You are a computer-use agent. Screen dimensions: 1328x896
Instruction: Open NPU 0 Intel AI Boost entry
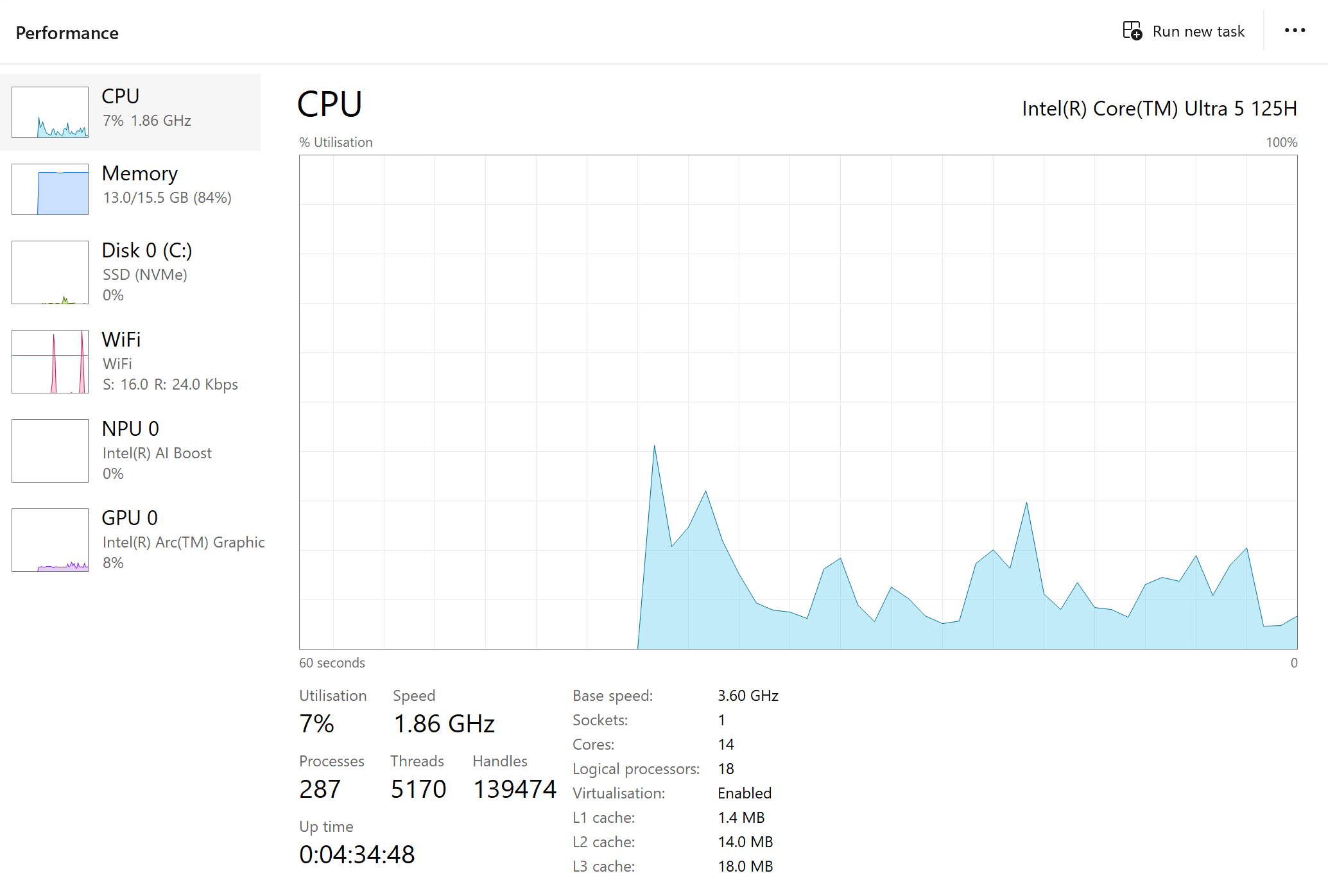130,429
